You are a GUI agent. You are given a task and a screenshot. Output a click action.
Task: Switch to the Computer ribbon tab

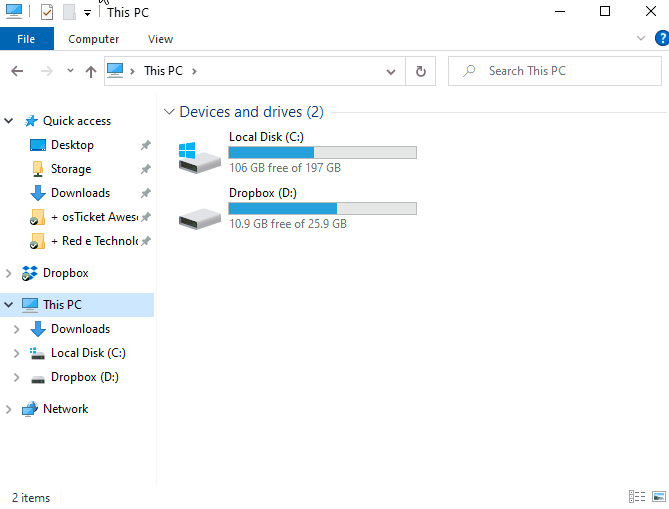click(93, 39)
